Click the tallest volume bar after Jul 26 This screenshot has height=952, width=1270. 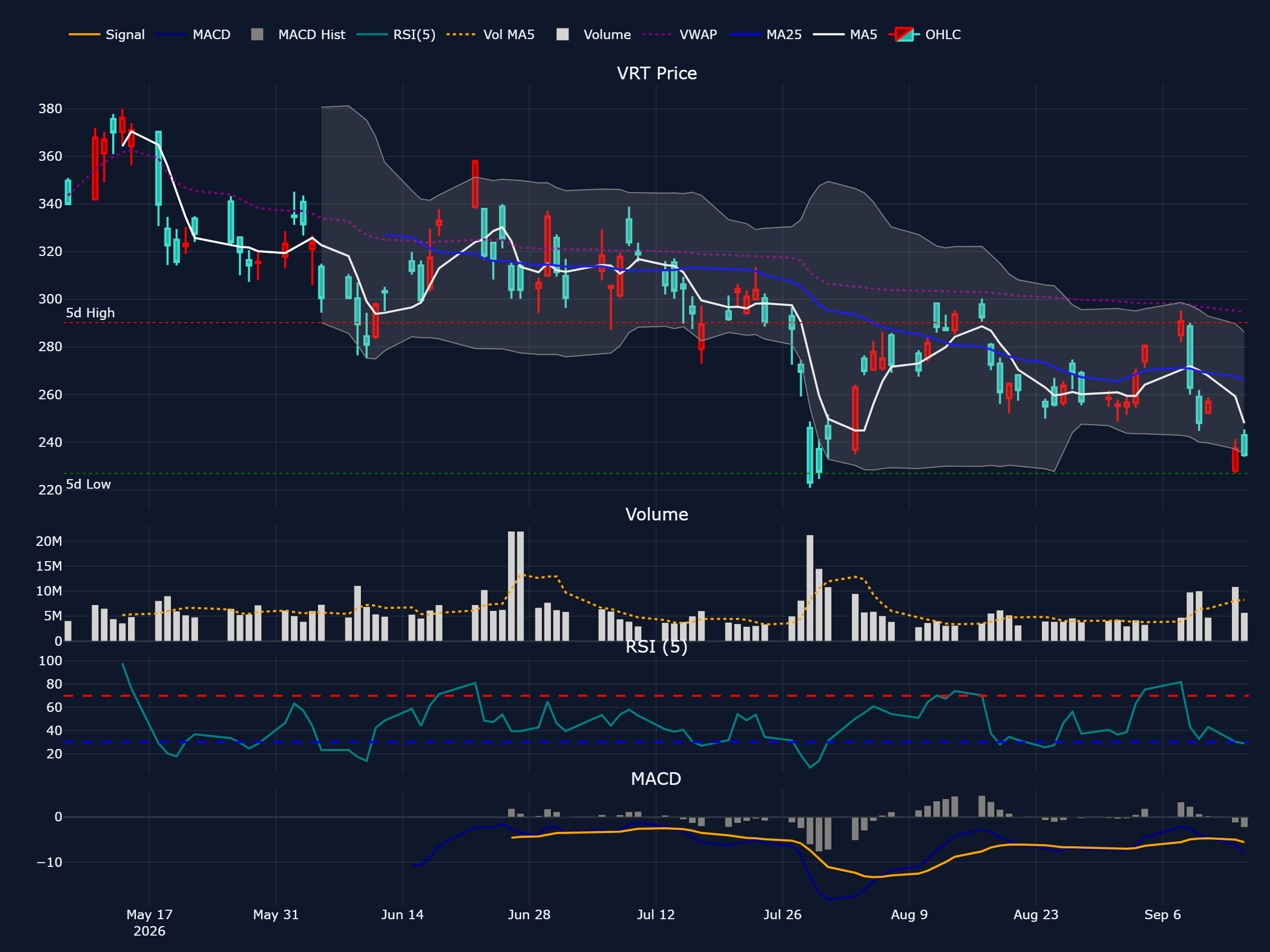tap(810, 588)
